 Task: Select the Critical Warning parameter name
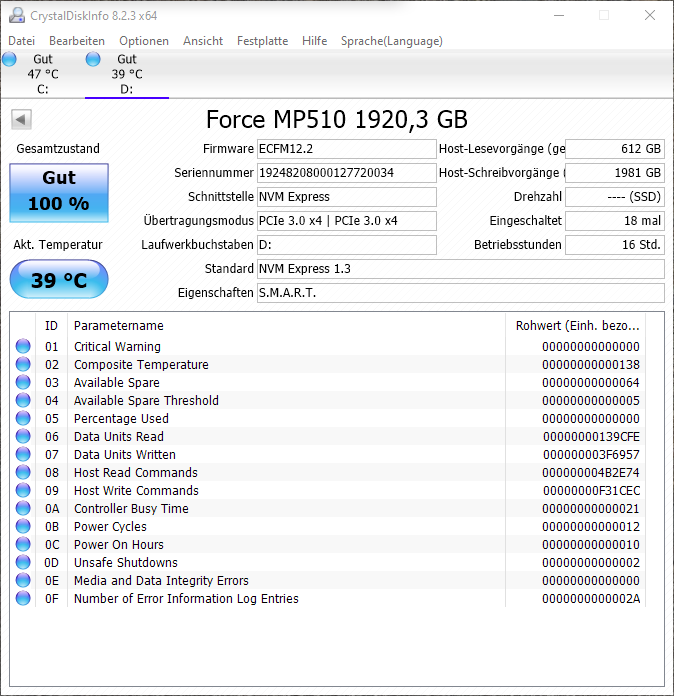pyautogui.click(x=117, y=346)
